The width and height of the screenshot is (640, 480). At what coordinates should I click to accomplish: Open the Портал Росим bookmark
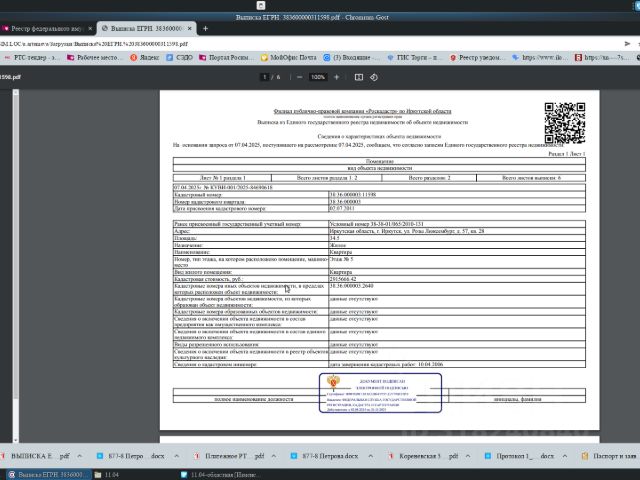(x=227, y=58)
